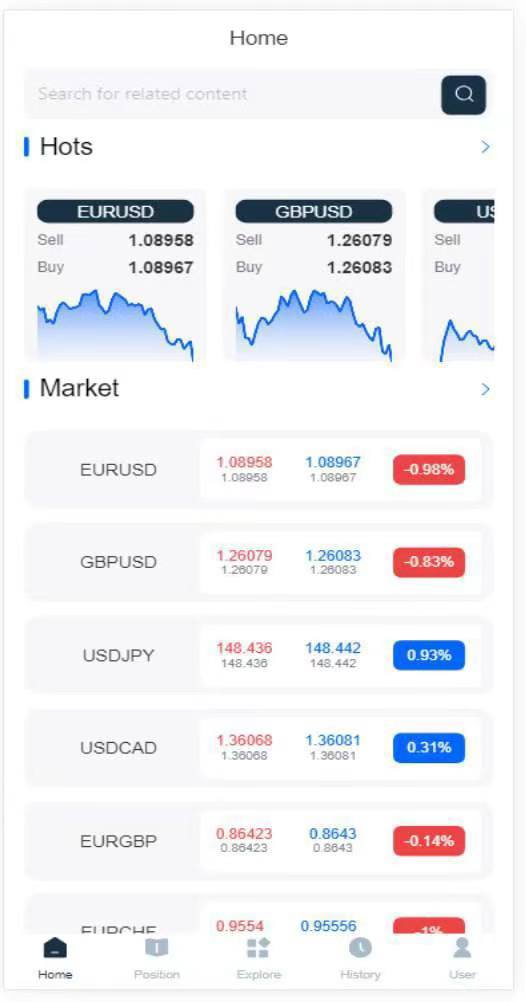Screen dimensions: 526x1002
Task: Select the EURGBP market row
Action: pos(258,841)
